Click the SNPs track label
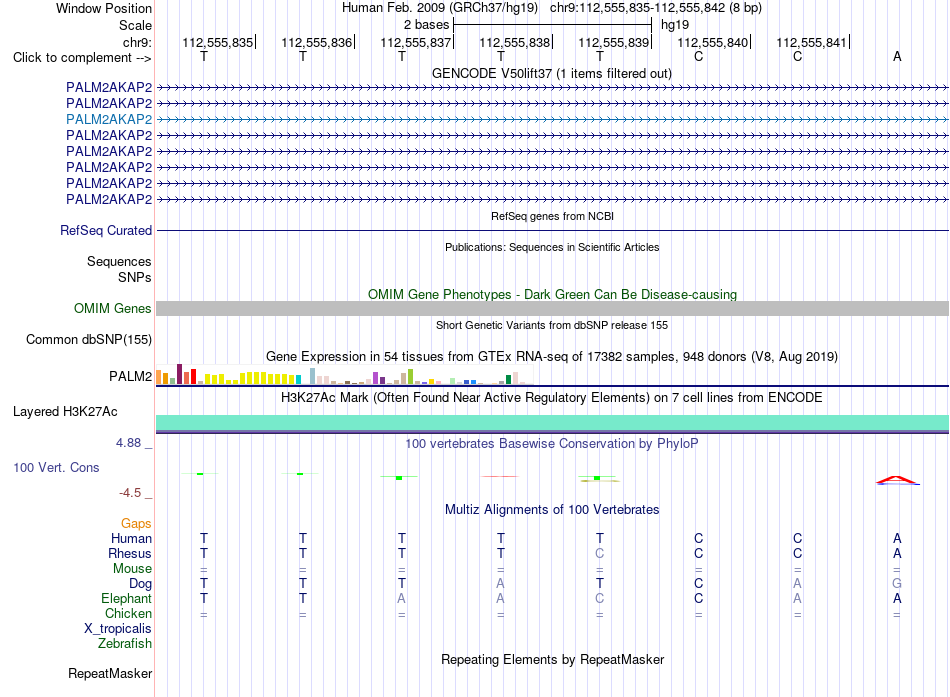This screenshot has width=950, height=697. coord(135,277)
